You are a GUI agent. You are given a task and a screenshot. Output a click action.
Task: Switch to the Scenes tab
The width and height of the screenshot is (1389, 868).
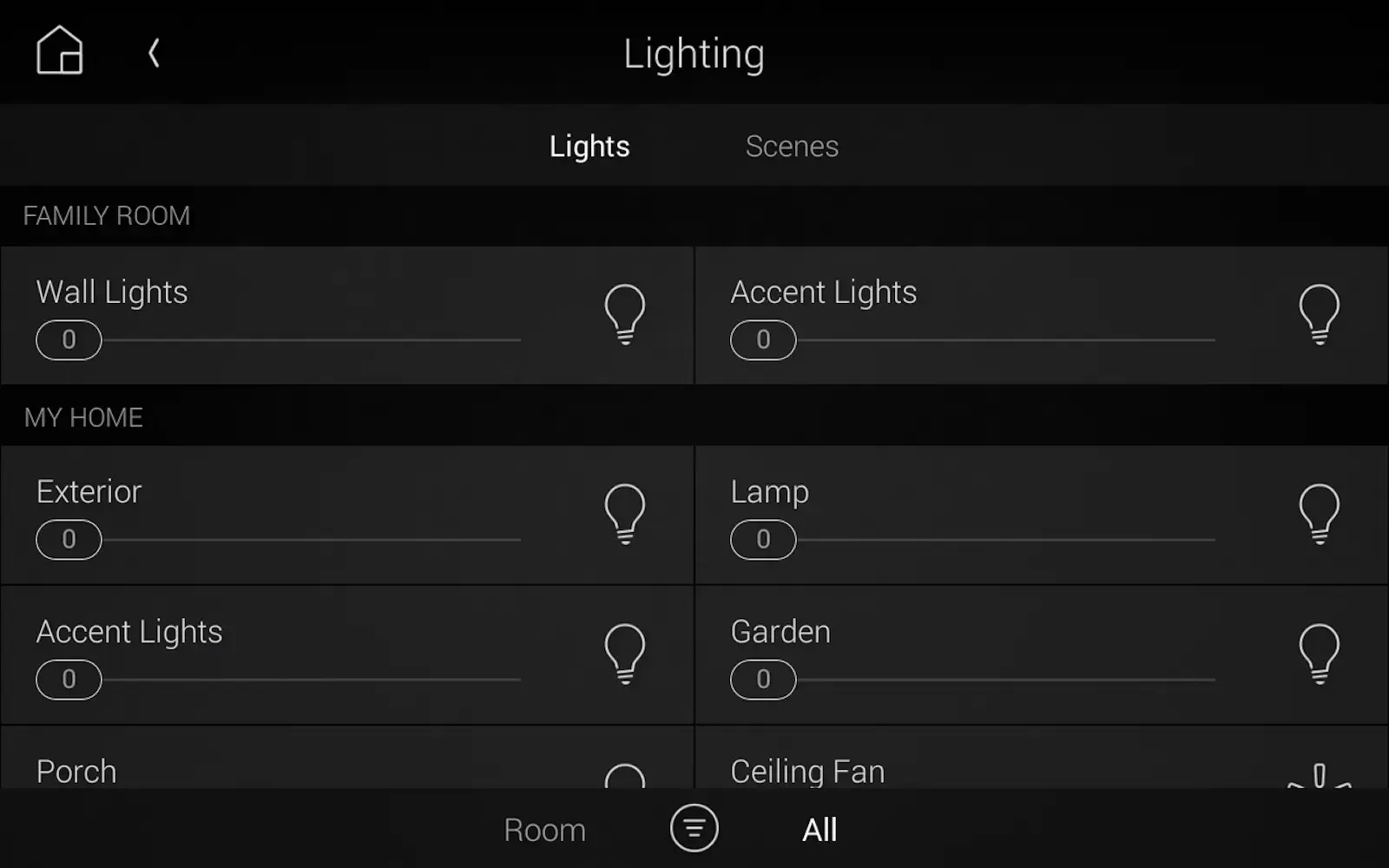tap(791, 146)
